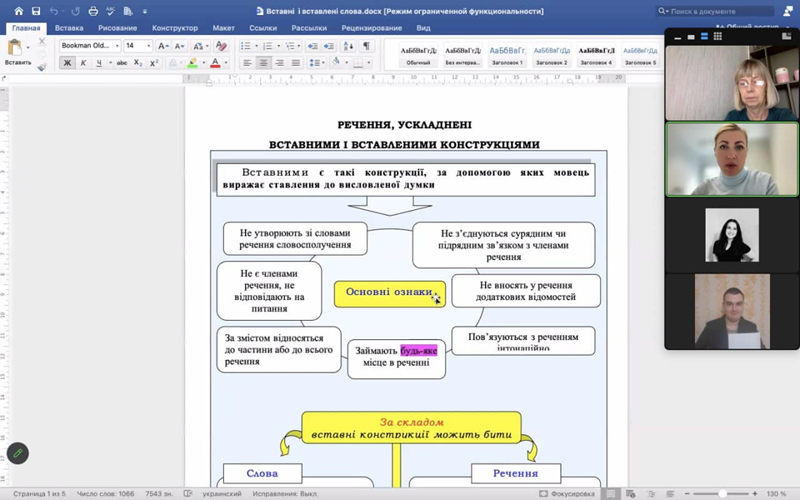800x500 pixels.
Task: Expand font color dropdown arrow
Action: click(226, 63)
